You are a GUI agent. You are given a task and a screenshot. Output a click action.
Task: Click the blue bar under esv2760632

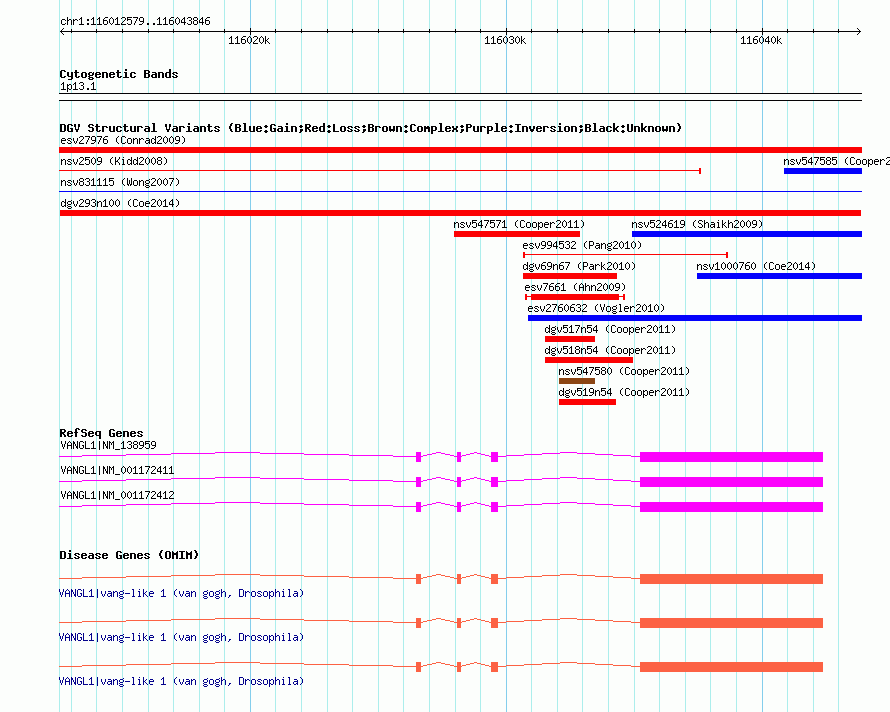click(695, 318)
